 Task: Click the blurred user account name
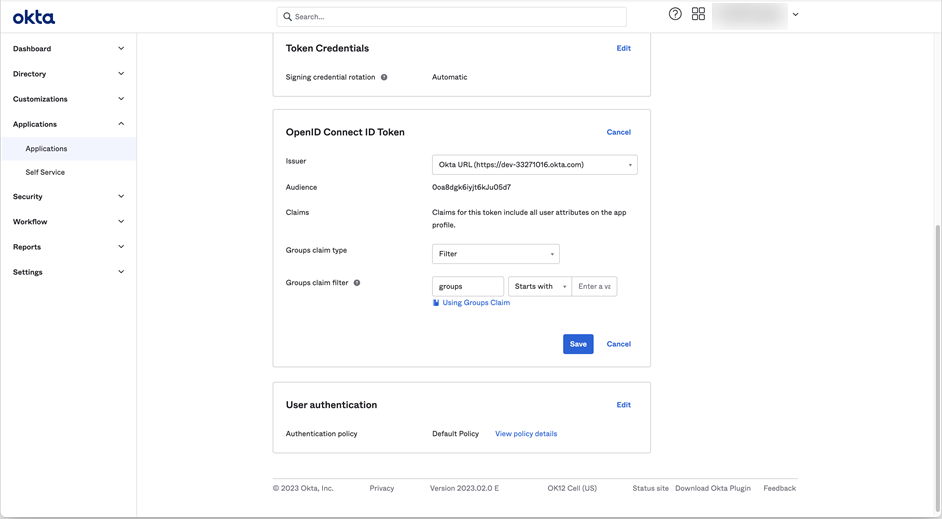750,16
